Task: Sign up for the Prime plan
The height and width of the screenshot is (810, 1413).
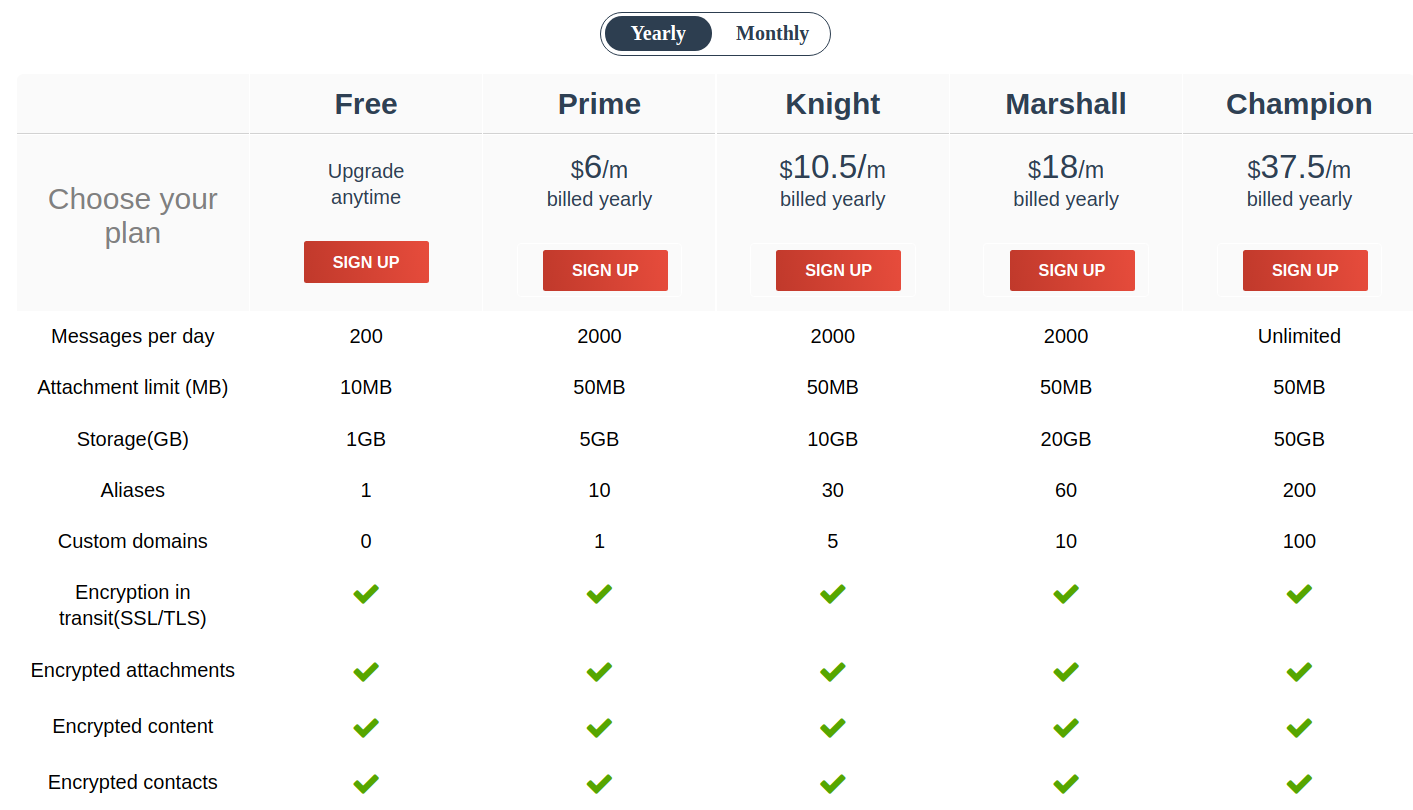Action: pos(605,270)
